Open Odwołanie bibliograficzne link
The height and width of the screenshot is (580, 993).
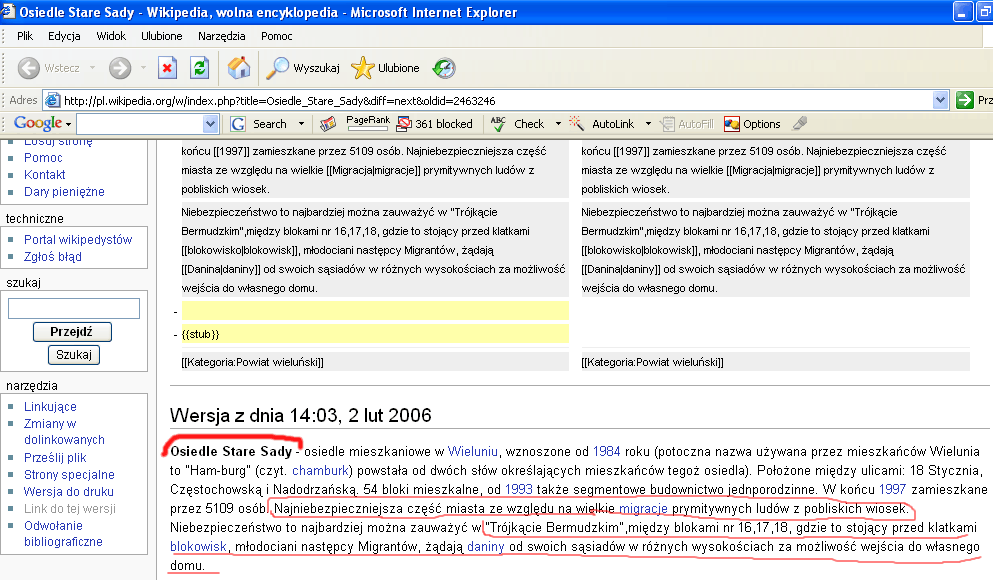(63, 534)
